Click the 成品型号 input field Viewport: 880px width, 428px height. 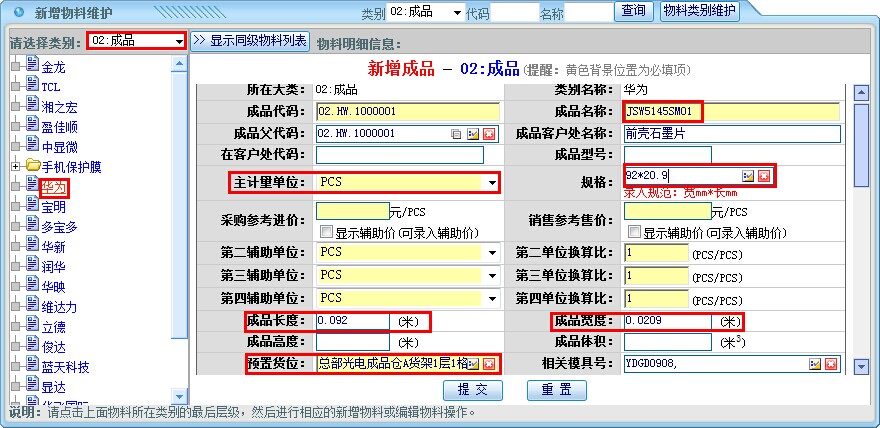pyautogui.click(x=667, y=155)
